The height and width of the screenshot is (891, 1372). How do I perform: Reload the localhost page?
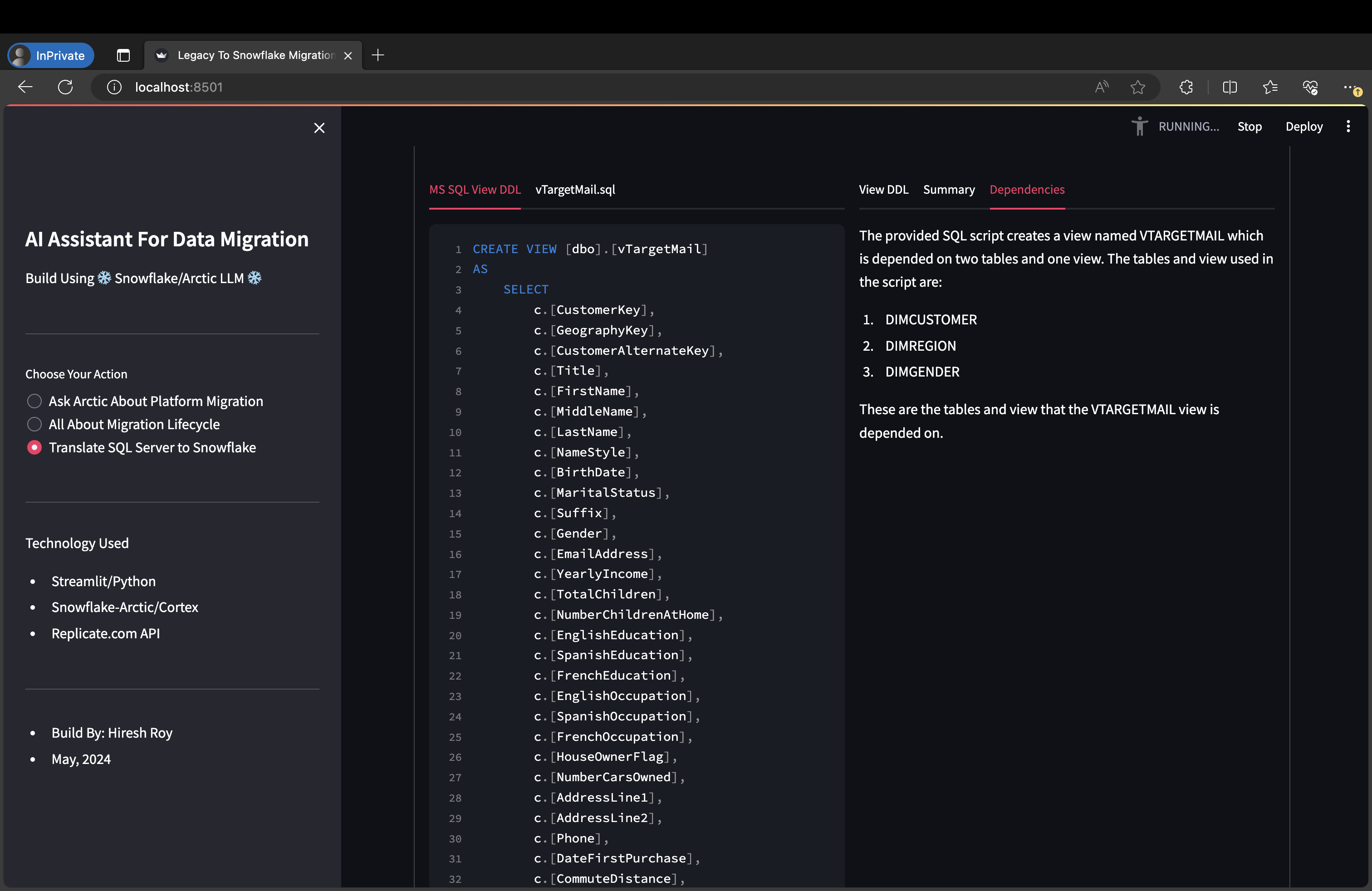click(x=66, y=87)
